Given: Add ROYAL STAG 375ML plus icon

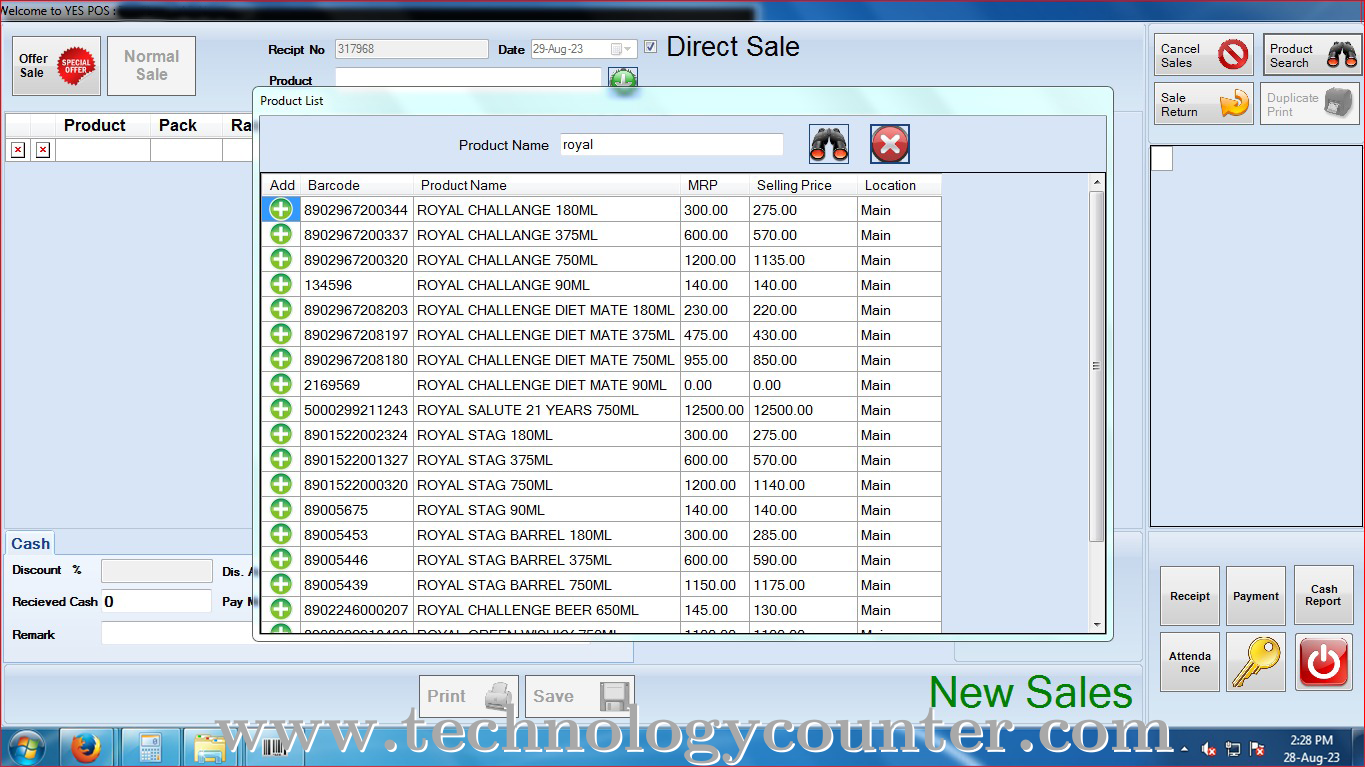Looking at the screenshot, I should point(281,460).
